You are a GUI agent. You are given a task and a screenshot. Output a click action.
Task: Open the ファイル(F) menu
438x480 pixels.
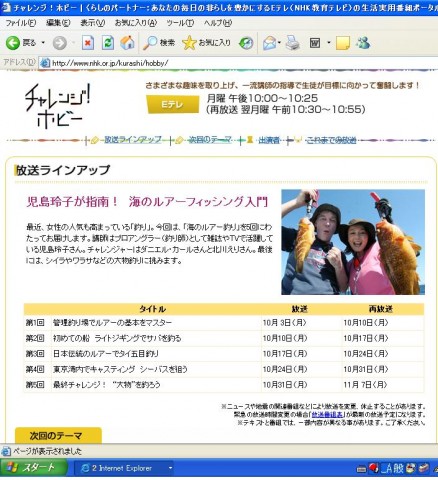tap(21, 23)
